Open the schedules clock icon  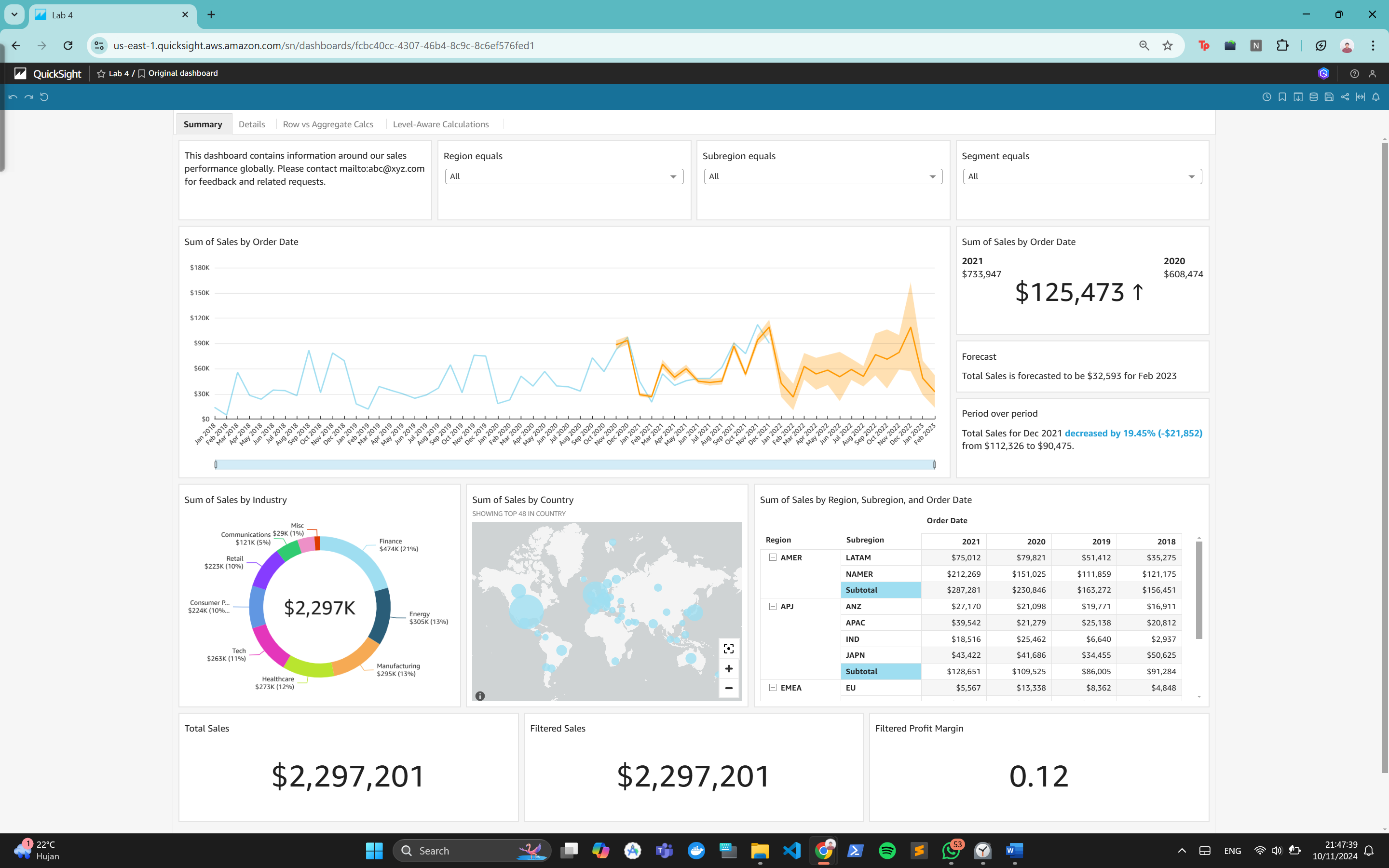click(x=1267, y=97)
